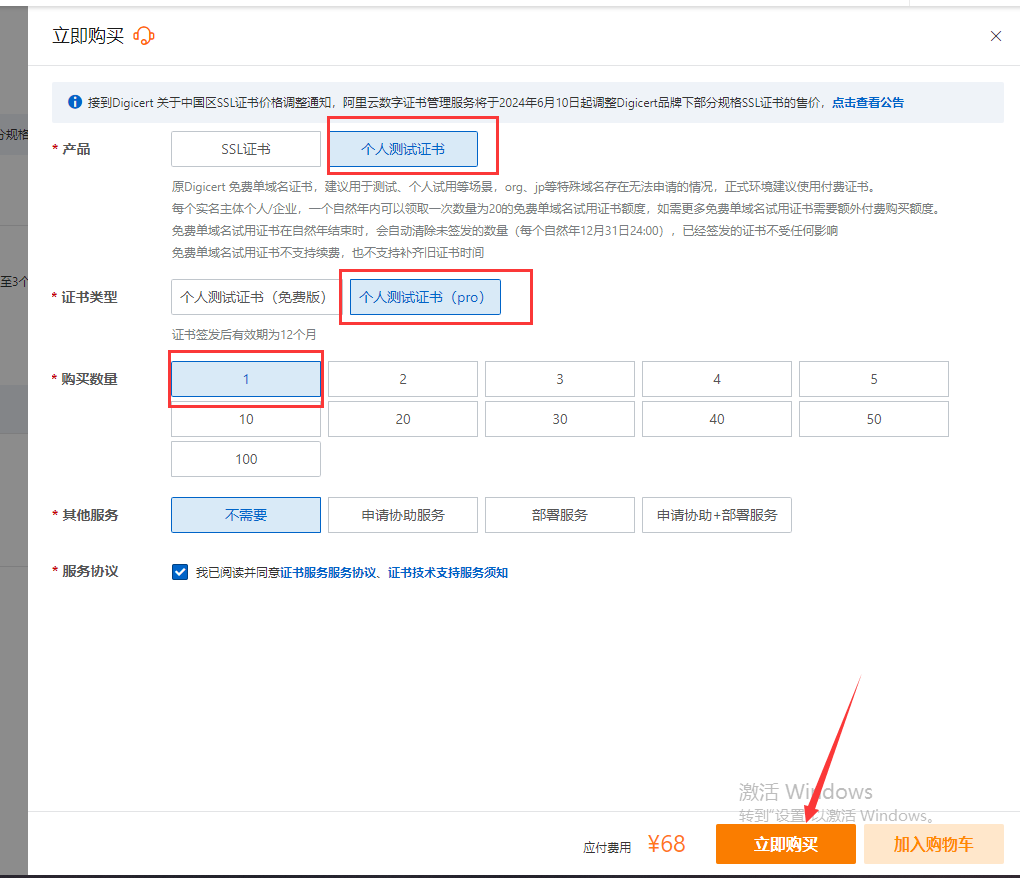This screenshot has height=878, width=1020.
Task: Select 个人测试证书 product option
Action: [403, 149]
